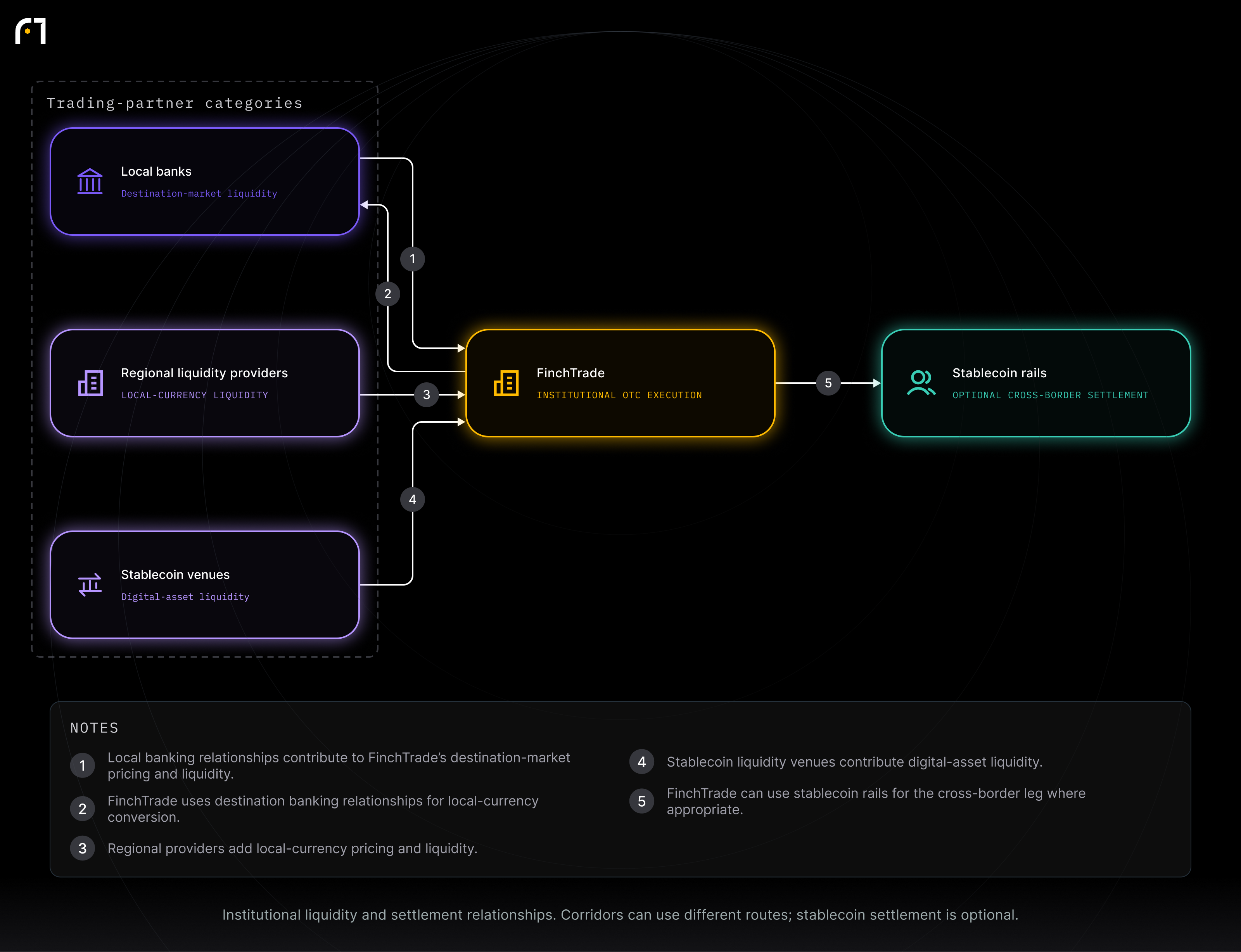This screenshot has height=952, width=1241.
Task: Click the Destination-market liquidity subtitle
Action: tap(199, 194)
